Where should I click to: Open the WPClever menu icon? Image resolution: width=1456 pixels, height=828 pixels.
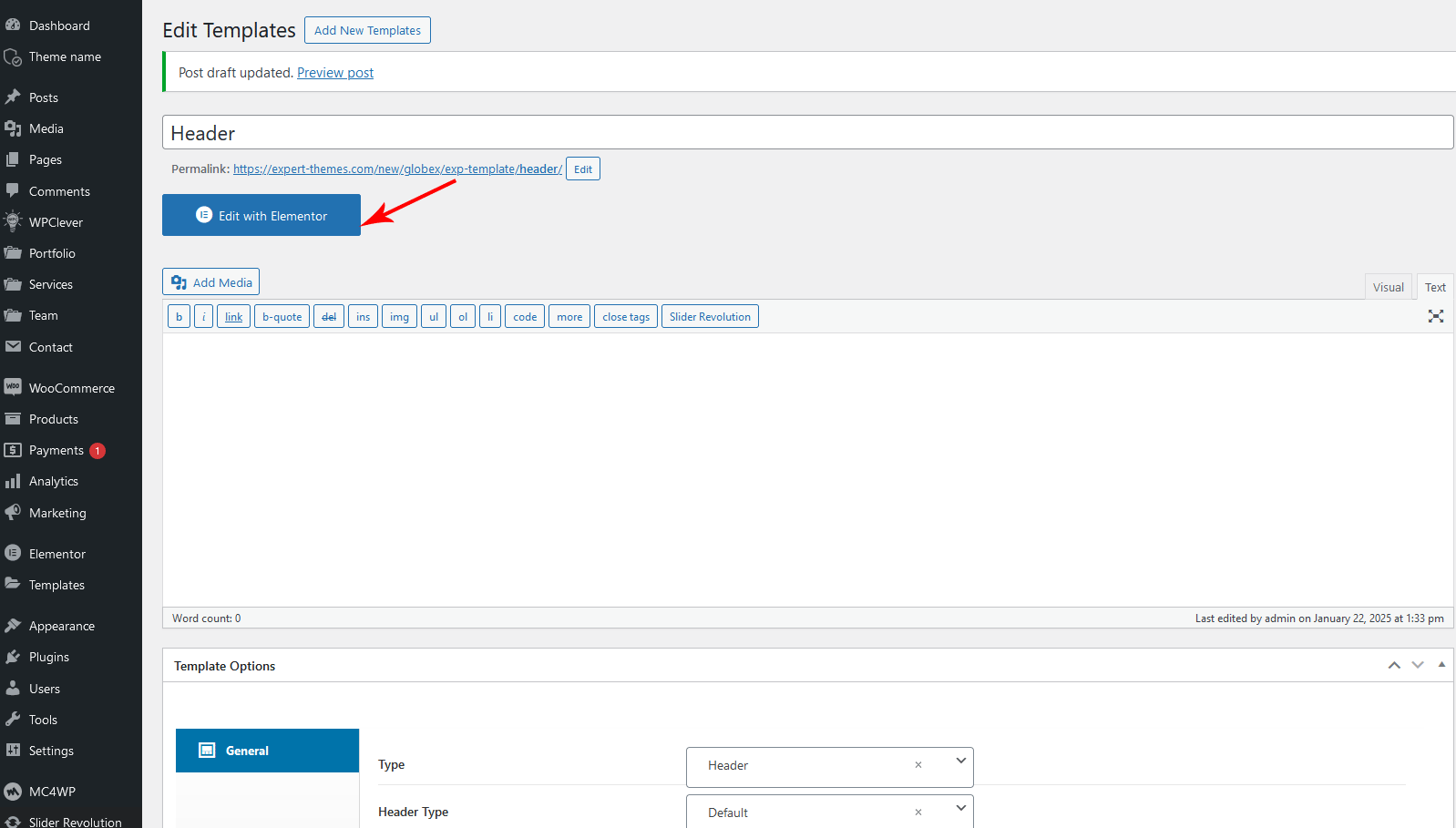[x=13, y=222]
